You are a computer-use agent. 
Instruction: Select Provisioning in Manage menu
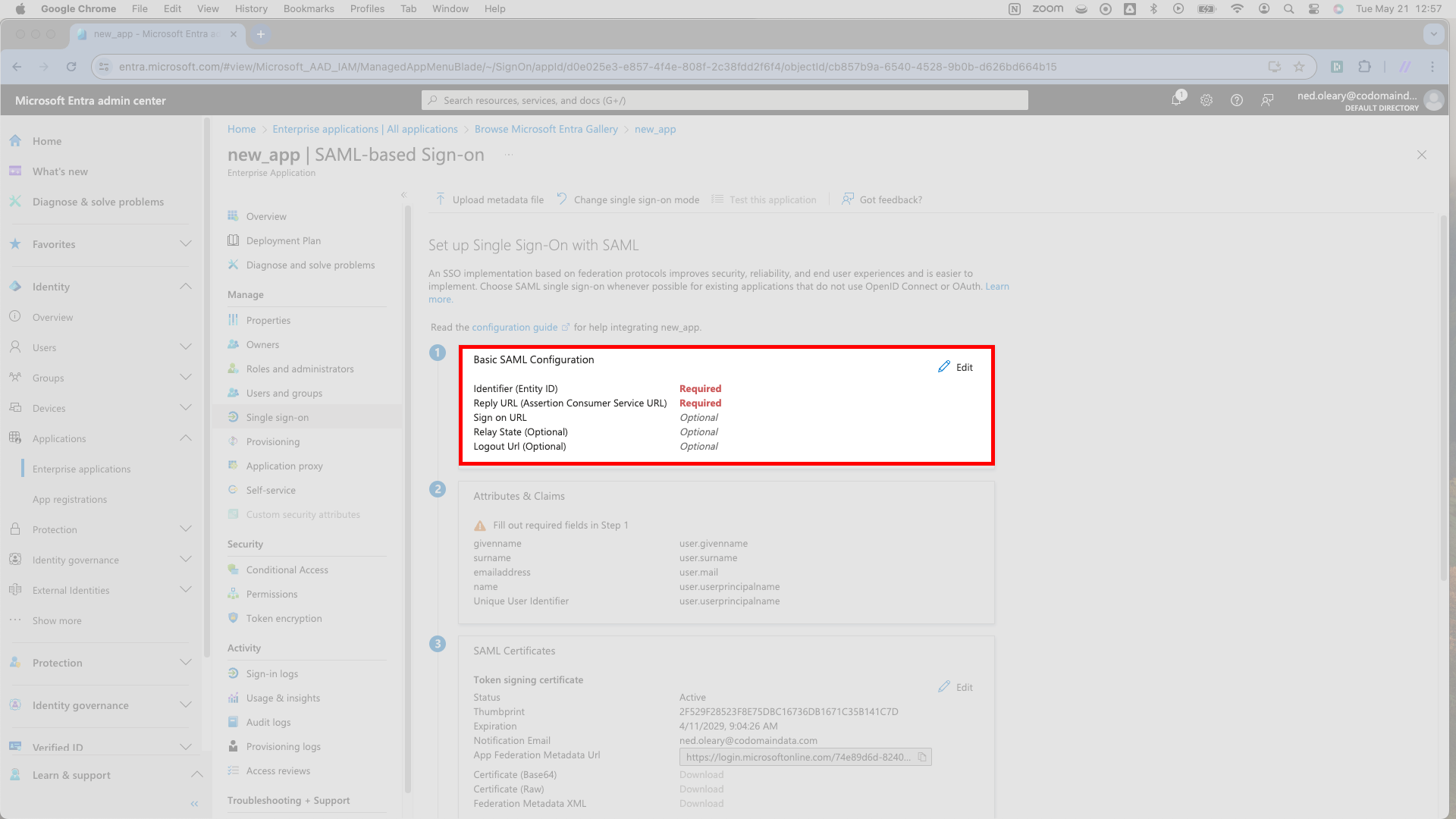272,441
